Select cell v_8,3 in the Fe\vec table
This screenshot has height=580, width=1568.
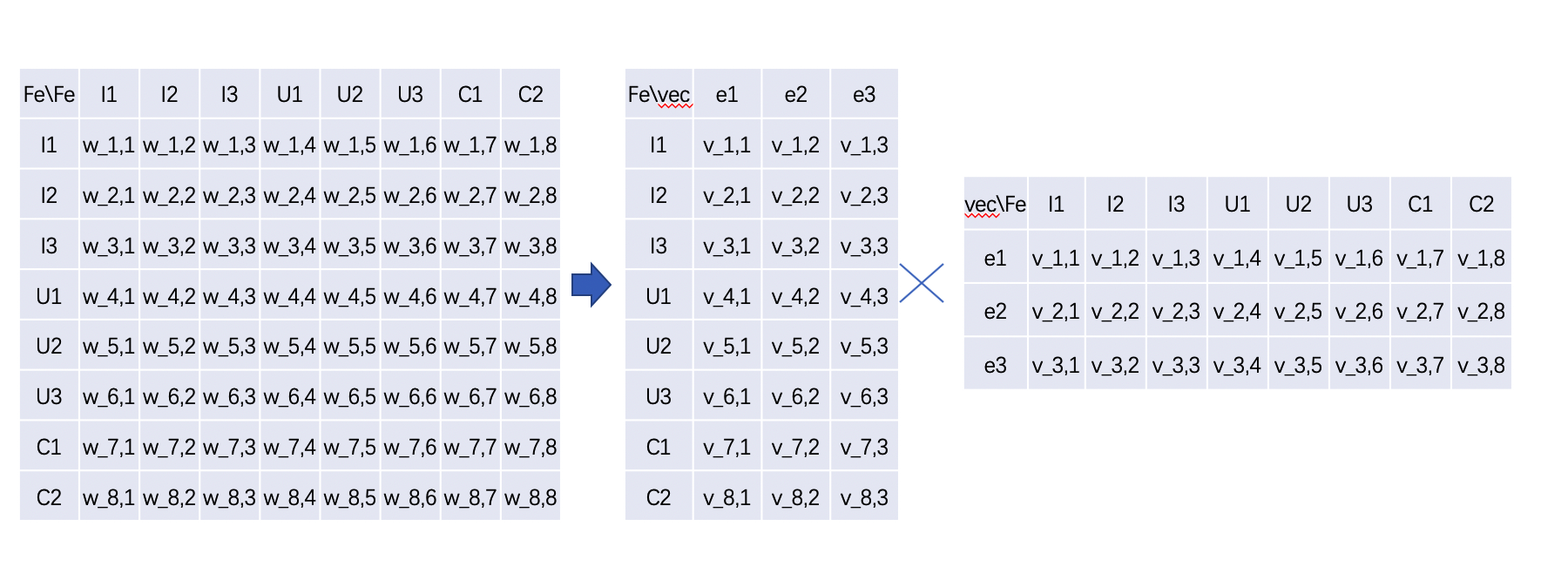coord(864,497)
